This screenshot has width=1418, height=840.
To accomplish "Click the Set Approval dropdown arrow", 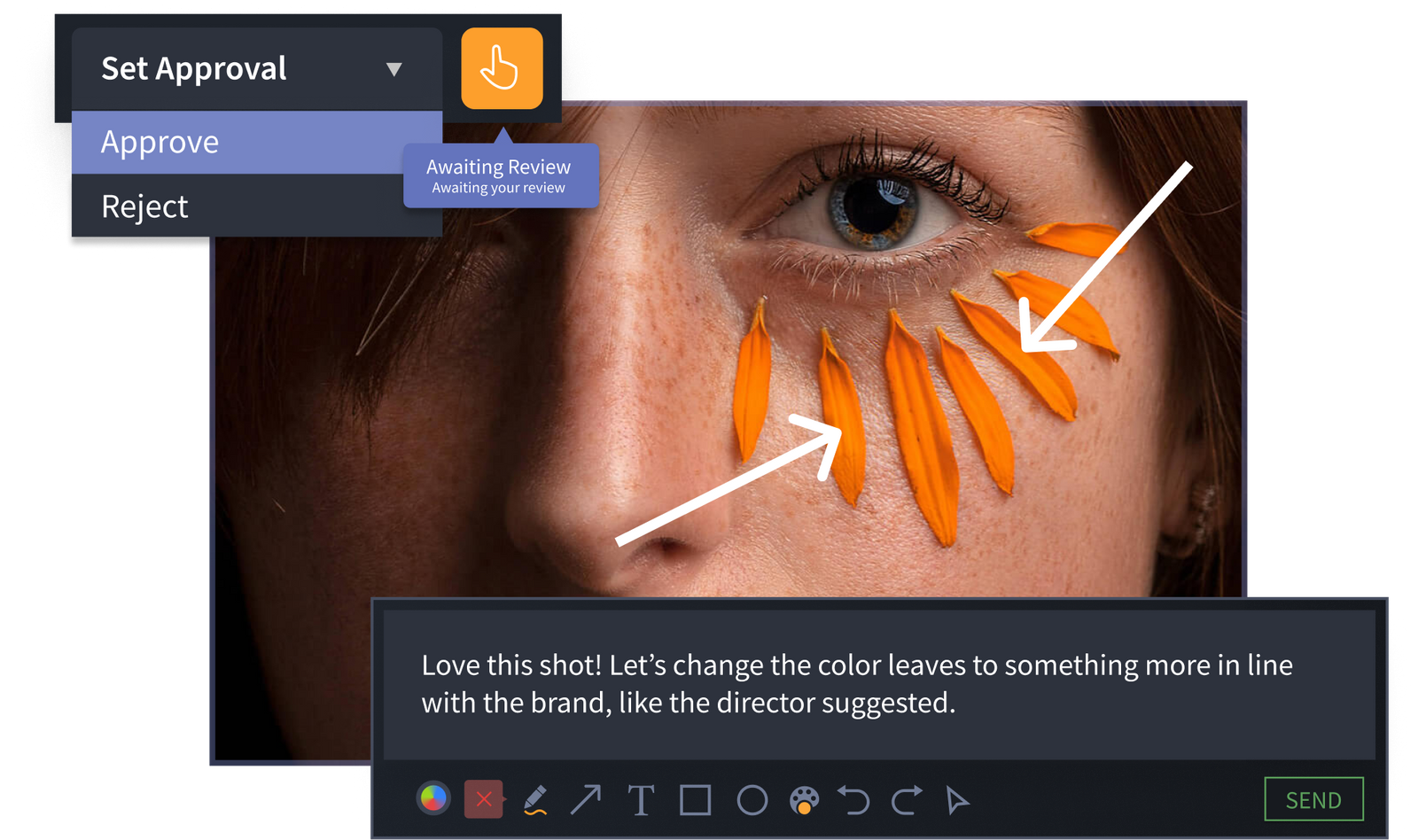I will tap(394, 69).
